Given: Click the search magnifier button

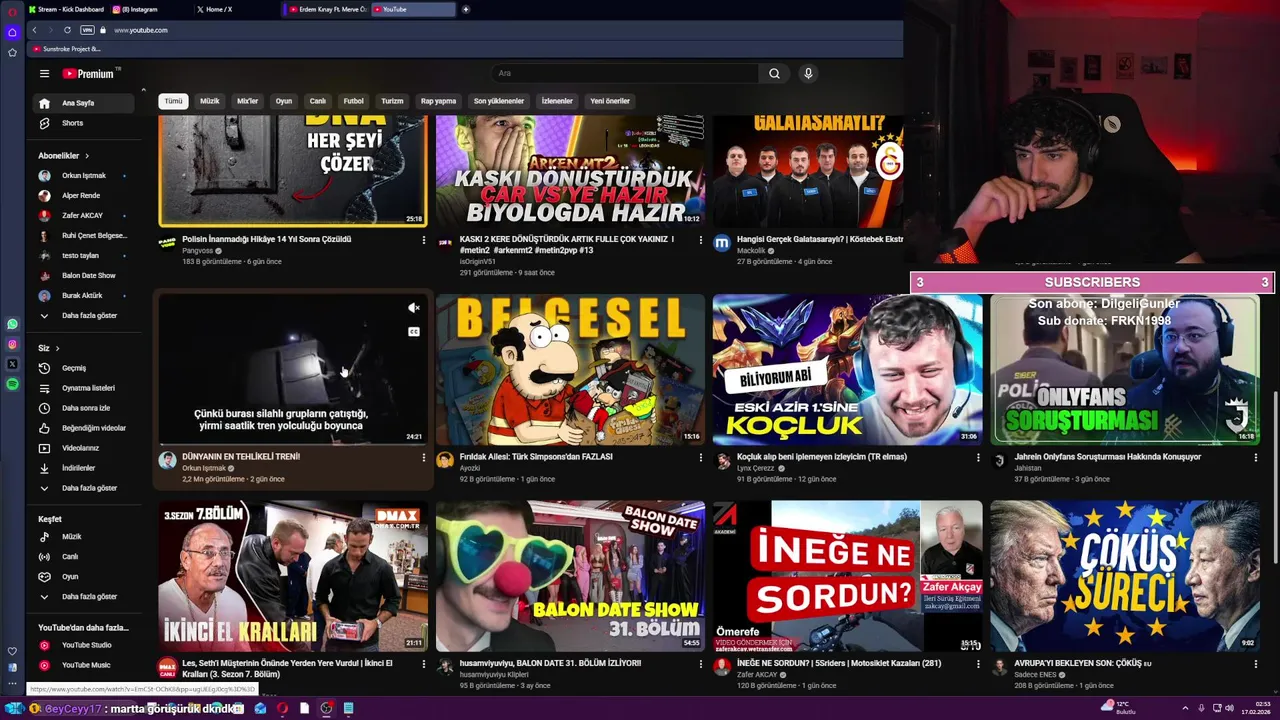Looking at the screenshot, I should point(774,73).
